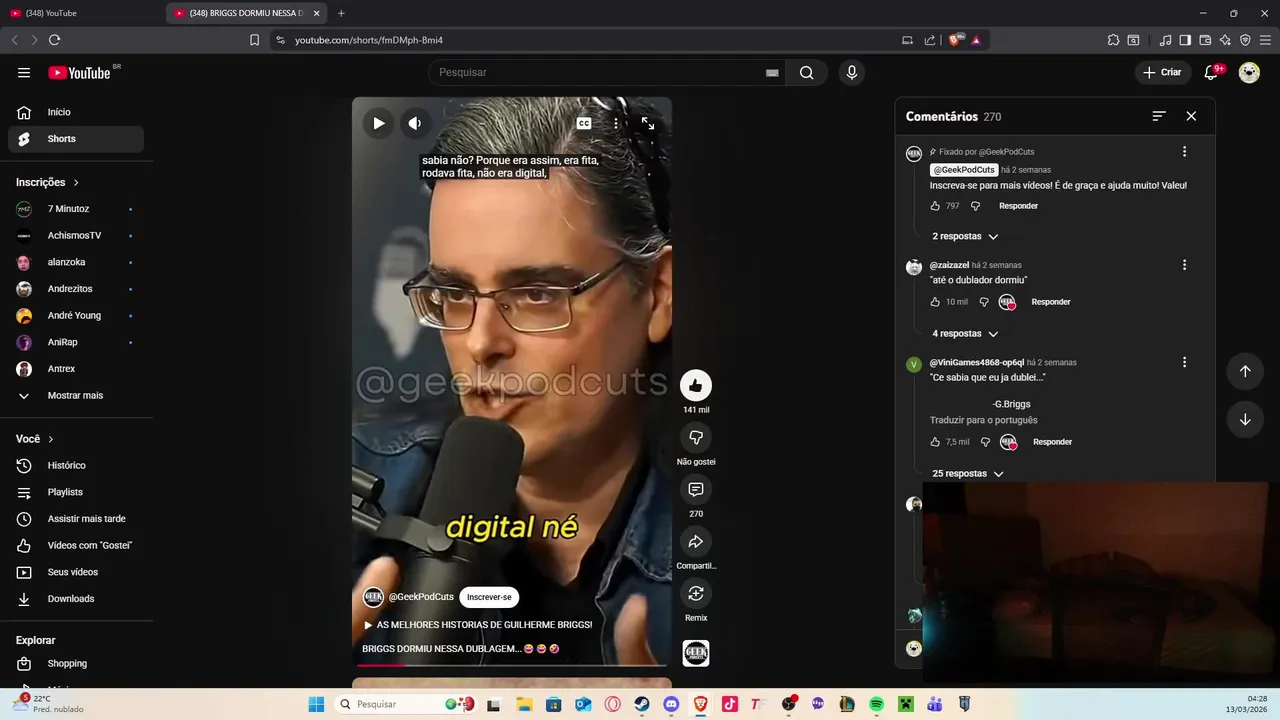Viewport: 1280px width, 720px height.
Task: Open the comments icon showing 270
Action: pyautogui.click(x=696, y=489)
